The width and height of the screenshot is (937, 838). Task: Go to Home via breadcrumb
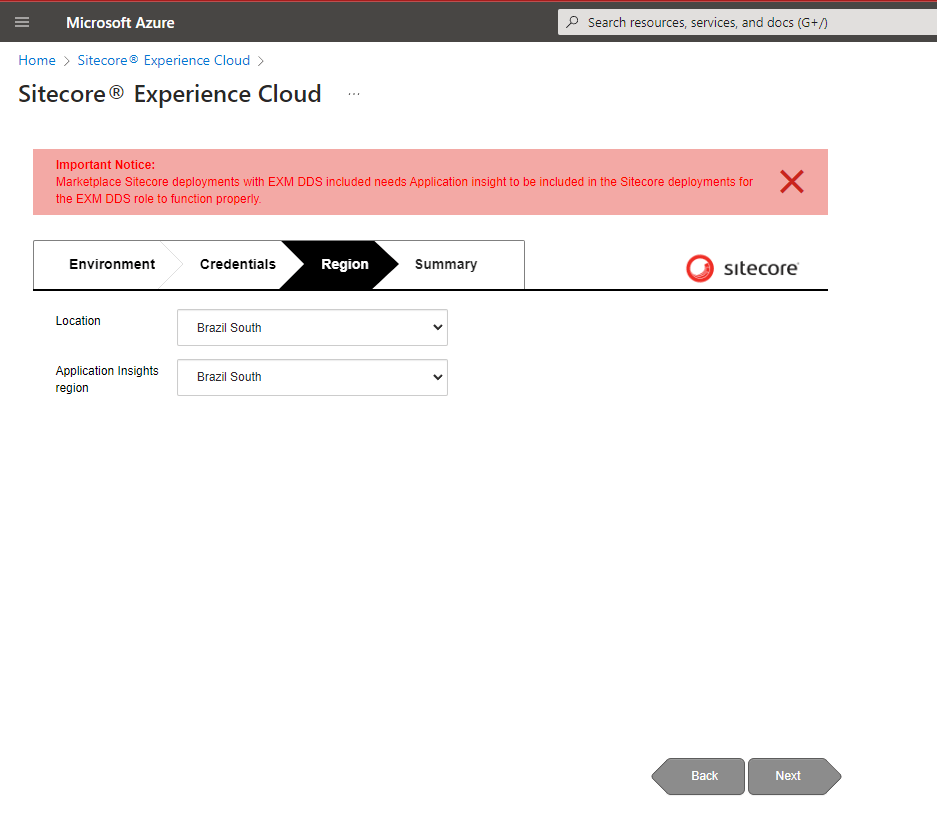pos(37,60)
